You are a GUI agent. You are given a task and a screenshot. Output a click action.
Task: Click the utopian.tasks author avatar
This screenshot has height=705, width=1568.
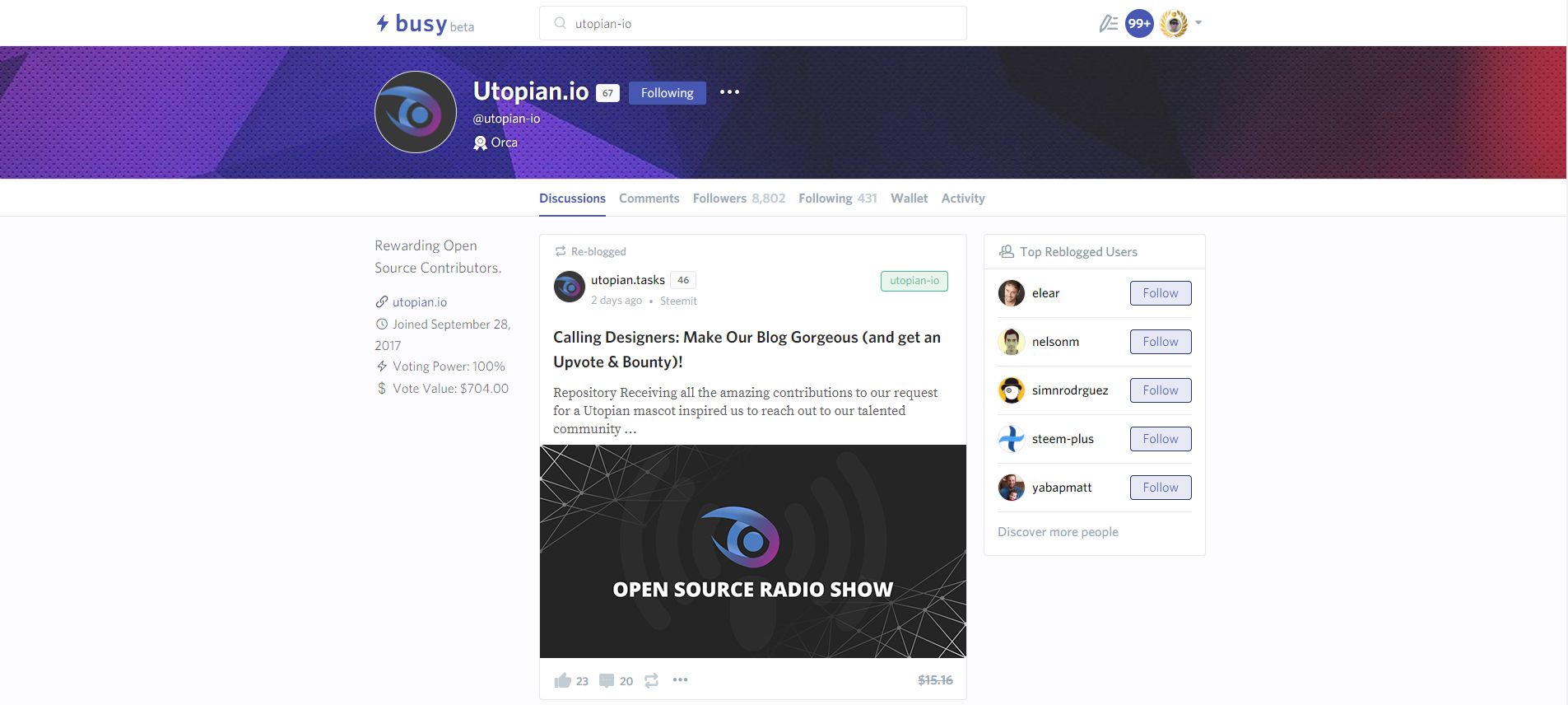tap(569, 287)
